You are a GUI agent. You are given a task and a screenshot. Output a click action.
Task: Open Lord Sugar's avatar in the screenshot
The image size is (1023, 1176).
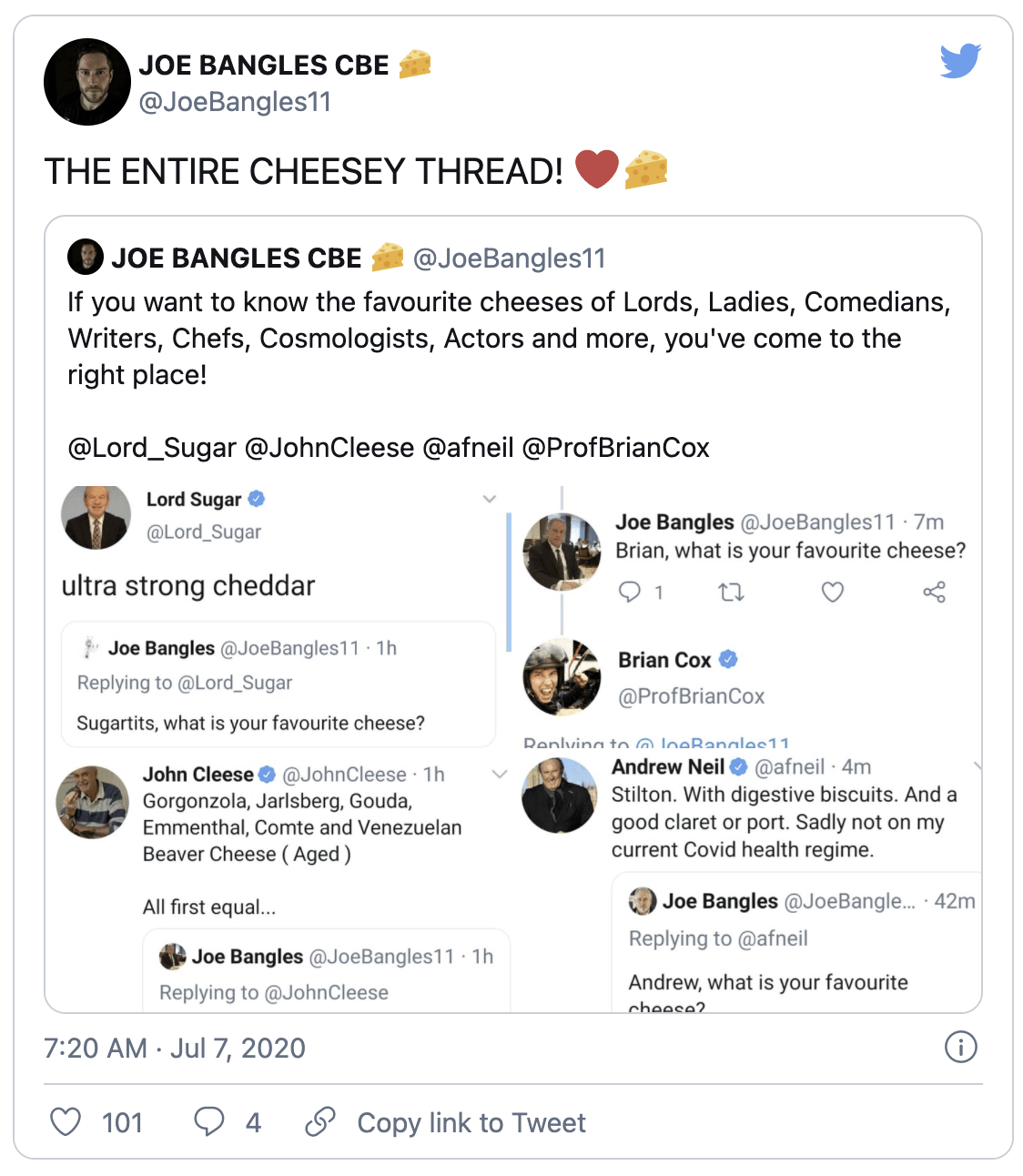point(96,517)
